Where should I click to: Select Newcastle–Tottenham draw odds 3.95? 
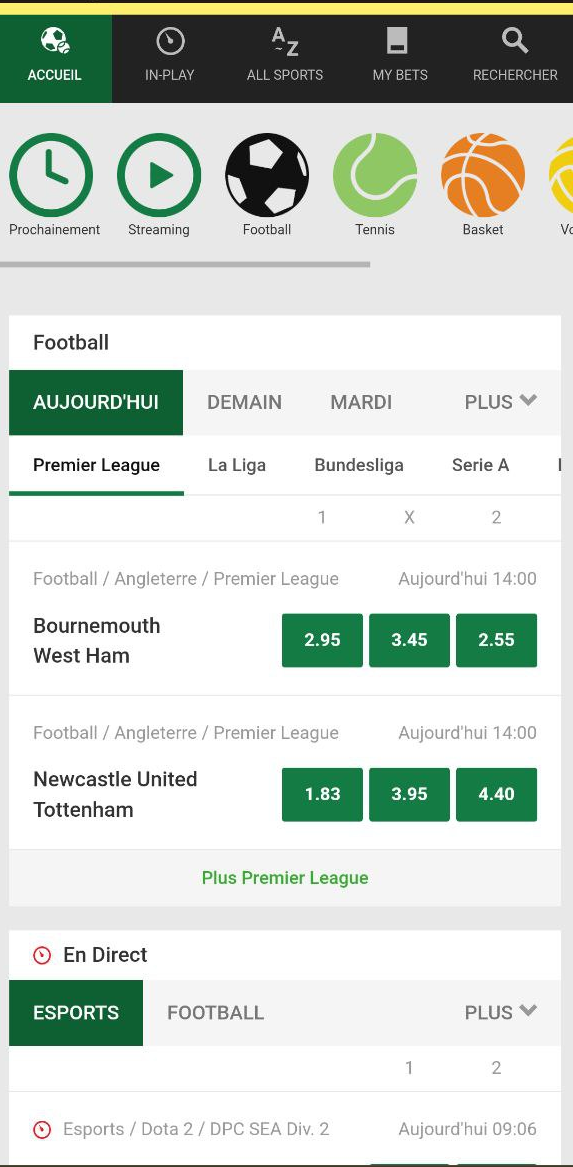(x=409, y=794)
